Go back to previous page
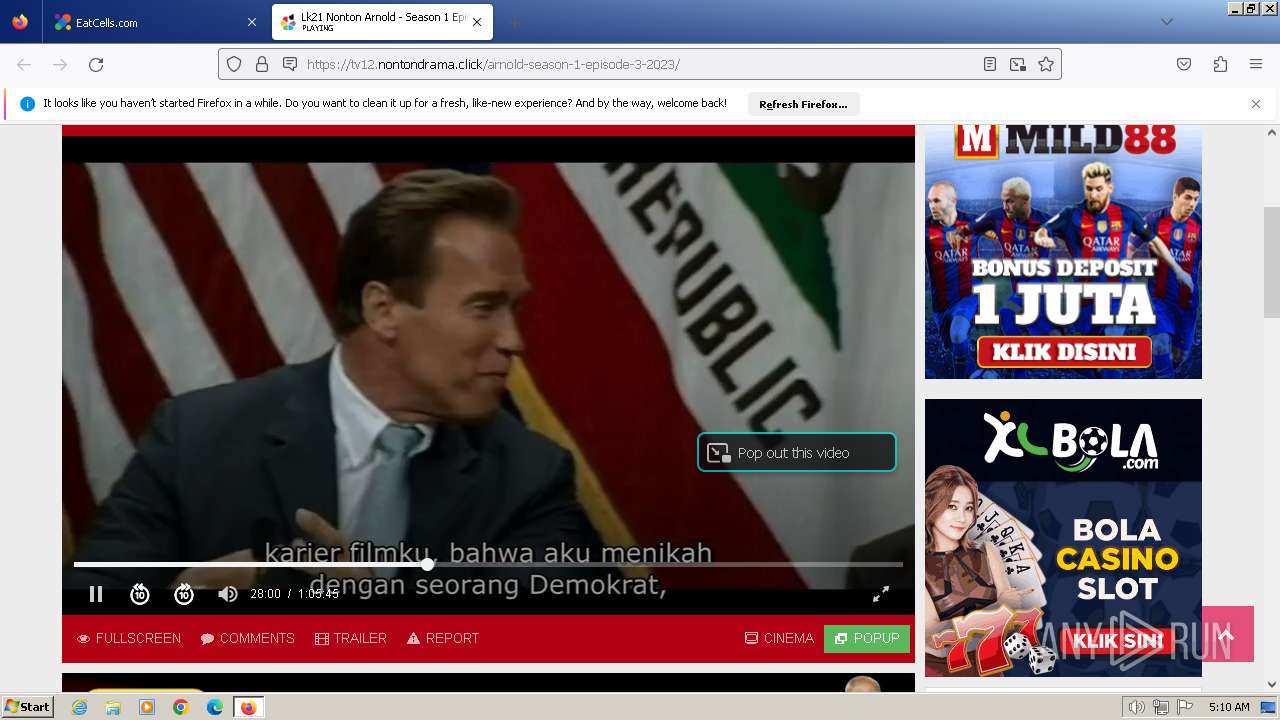Screen dimensions: 1280x720 (24, 64)
